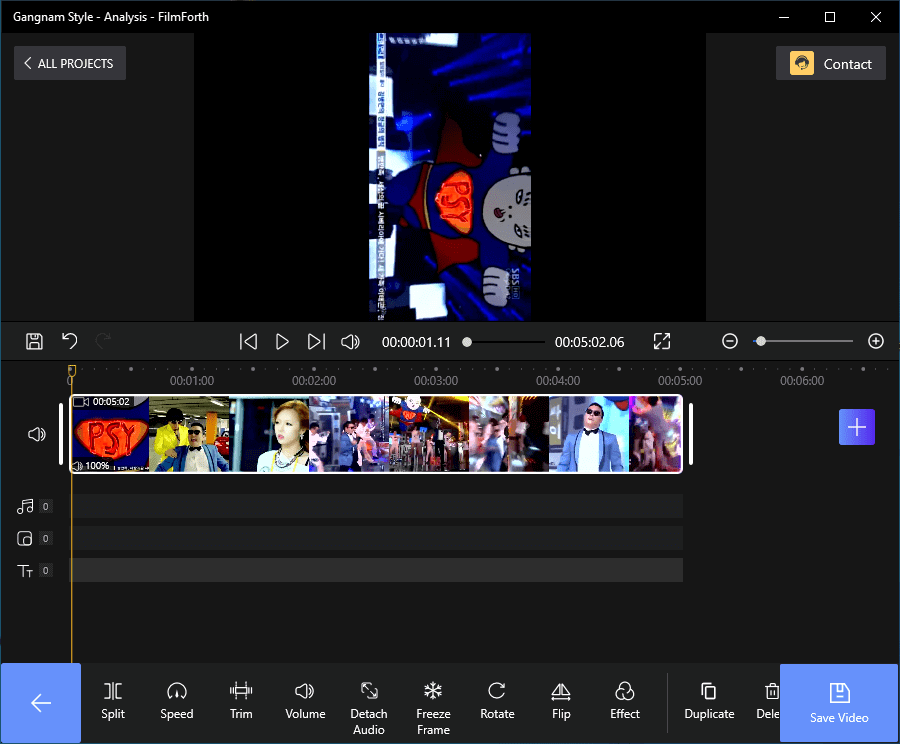
Task: Open the Trim tool
Action: point(241,701)
